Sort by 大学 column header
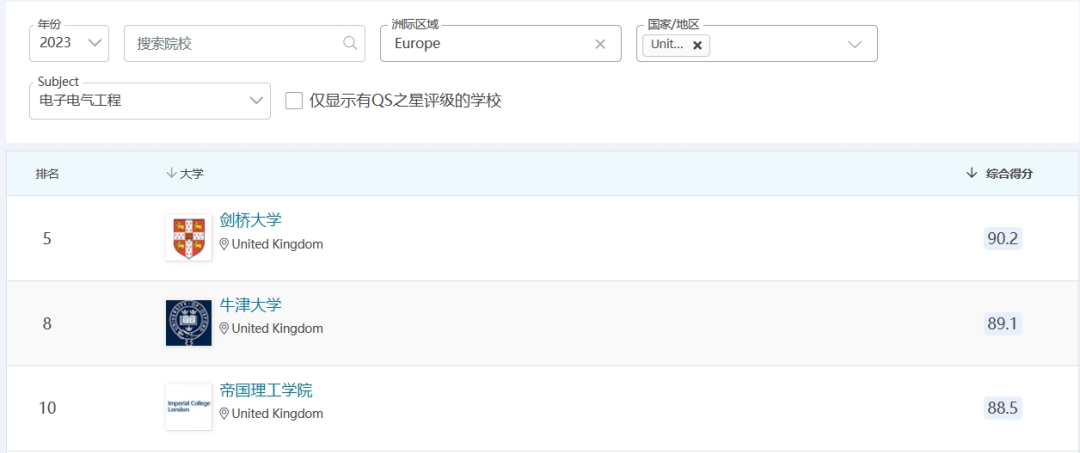 (185, 173)
